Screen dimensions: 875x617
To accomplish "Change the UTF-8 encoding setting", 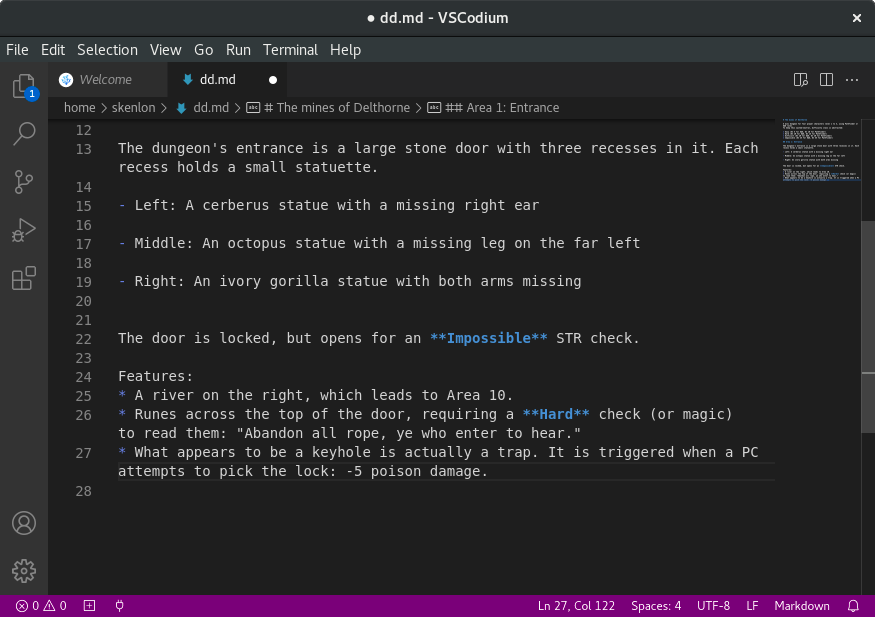I will [713, 605].
